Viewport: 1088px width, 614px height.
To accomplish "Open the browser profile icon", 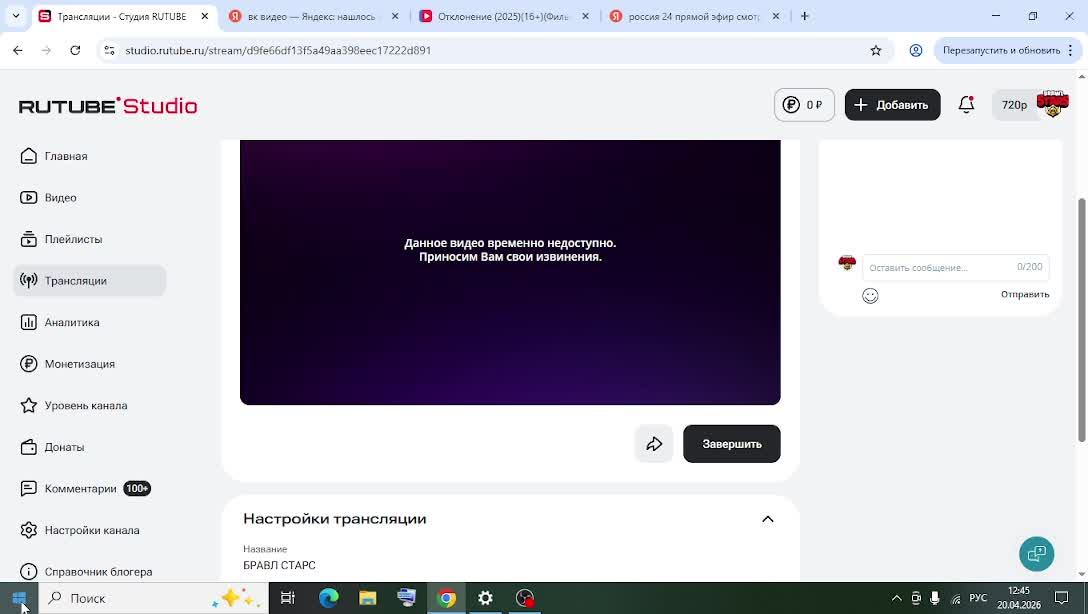I will [916, 50].
